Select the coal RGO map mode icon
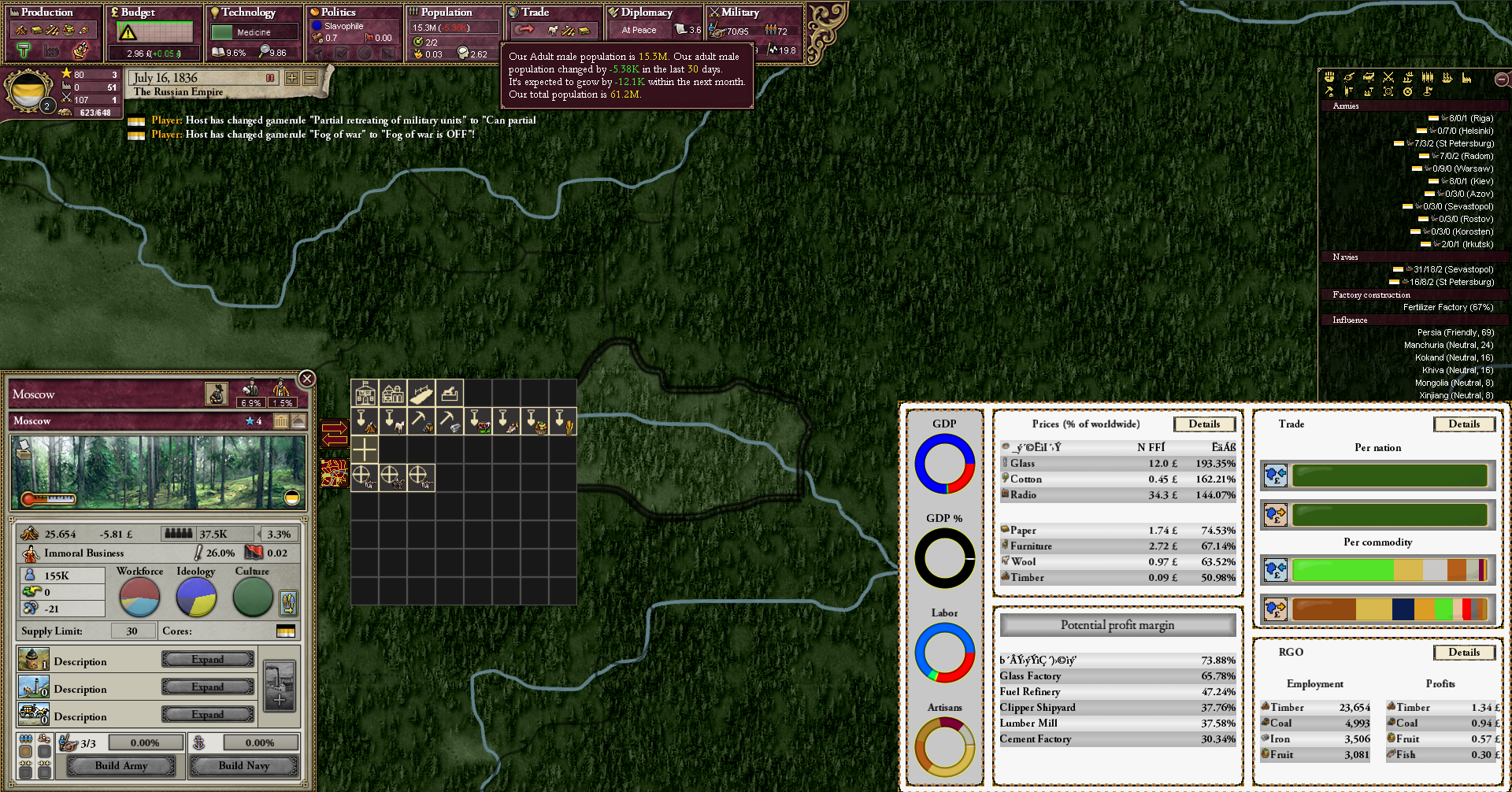 click(421, 421)
